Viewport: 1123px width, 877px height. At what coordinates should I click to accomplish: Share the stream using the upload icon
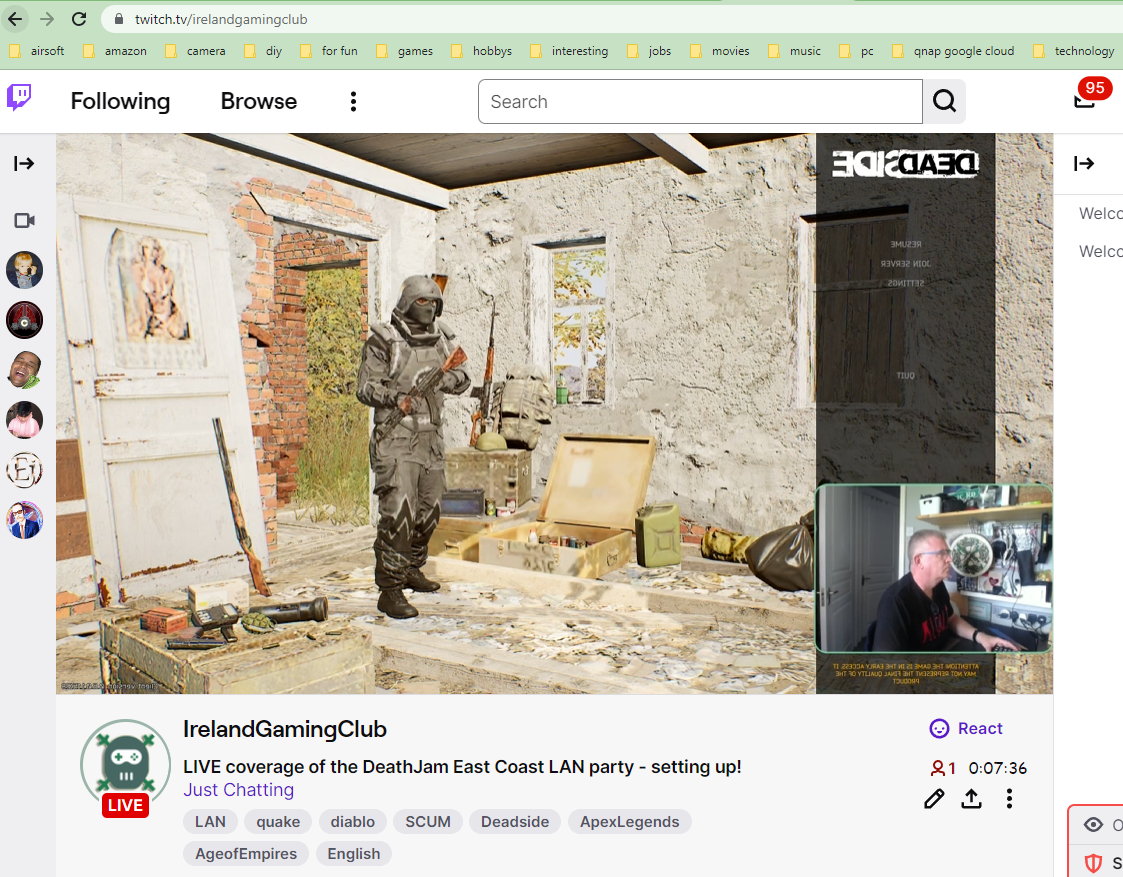point(971,798)
